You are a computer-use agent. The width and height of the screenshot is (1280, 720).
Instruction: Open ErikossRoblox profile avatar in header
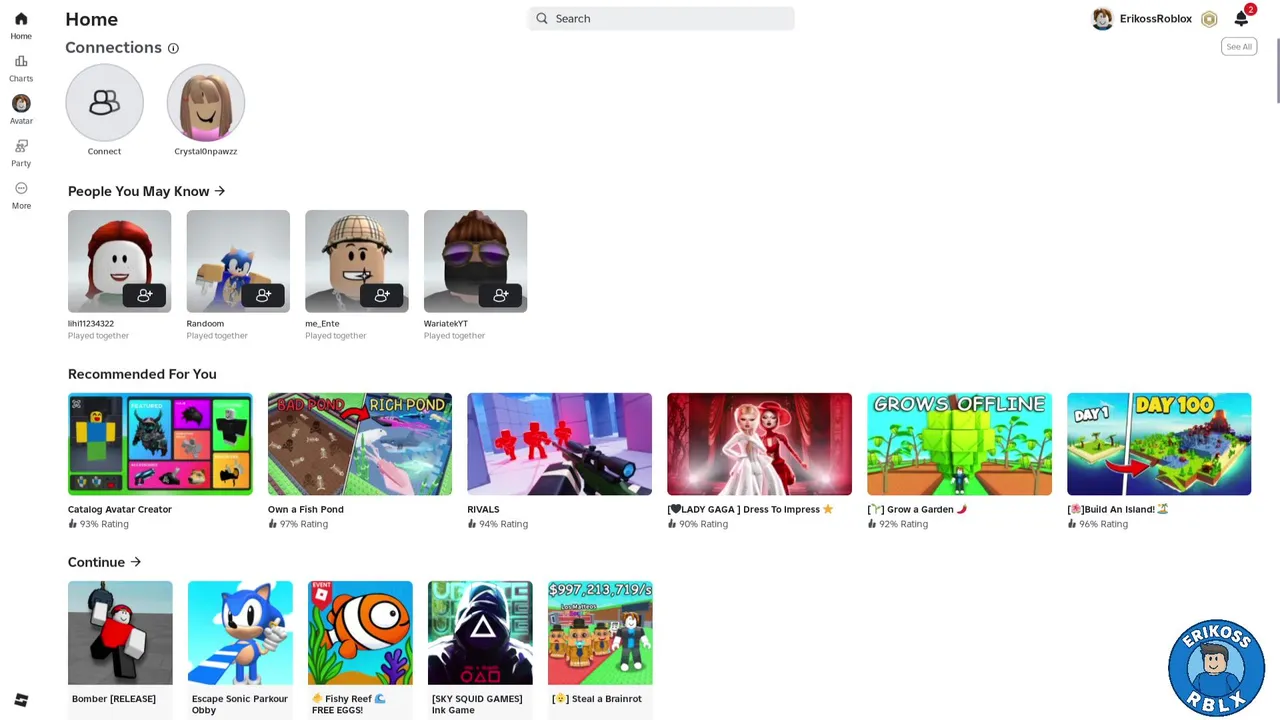[1102, 19]
